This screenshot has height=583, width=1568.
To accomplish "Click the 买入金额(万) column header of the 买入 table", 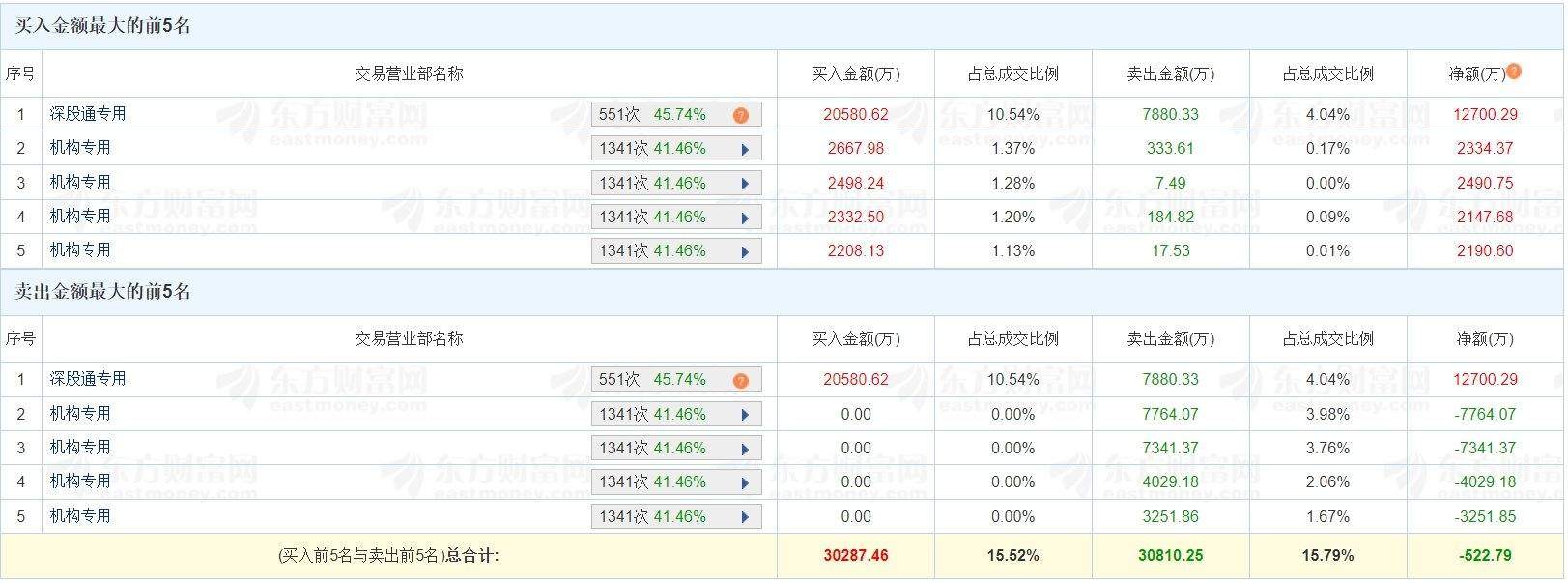I will point(855,74).
